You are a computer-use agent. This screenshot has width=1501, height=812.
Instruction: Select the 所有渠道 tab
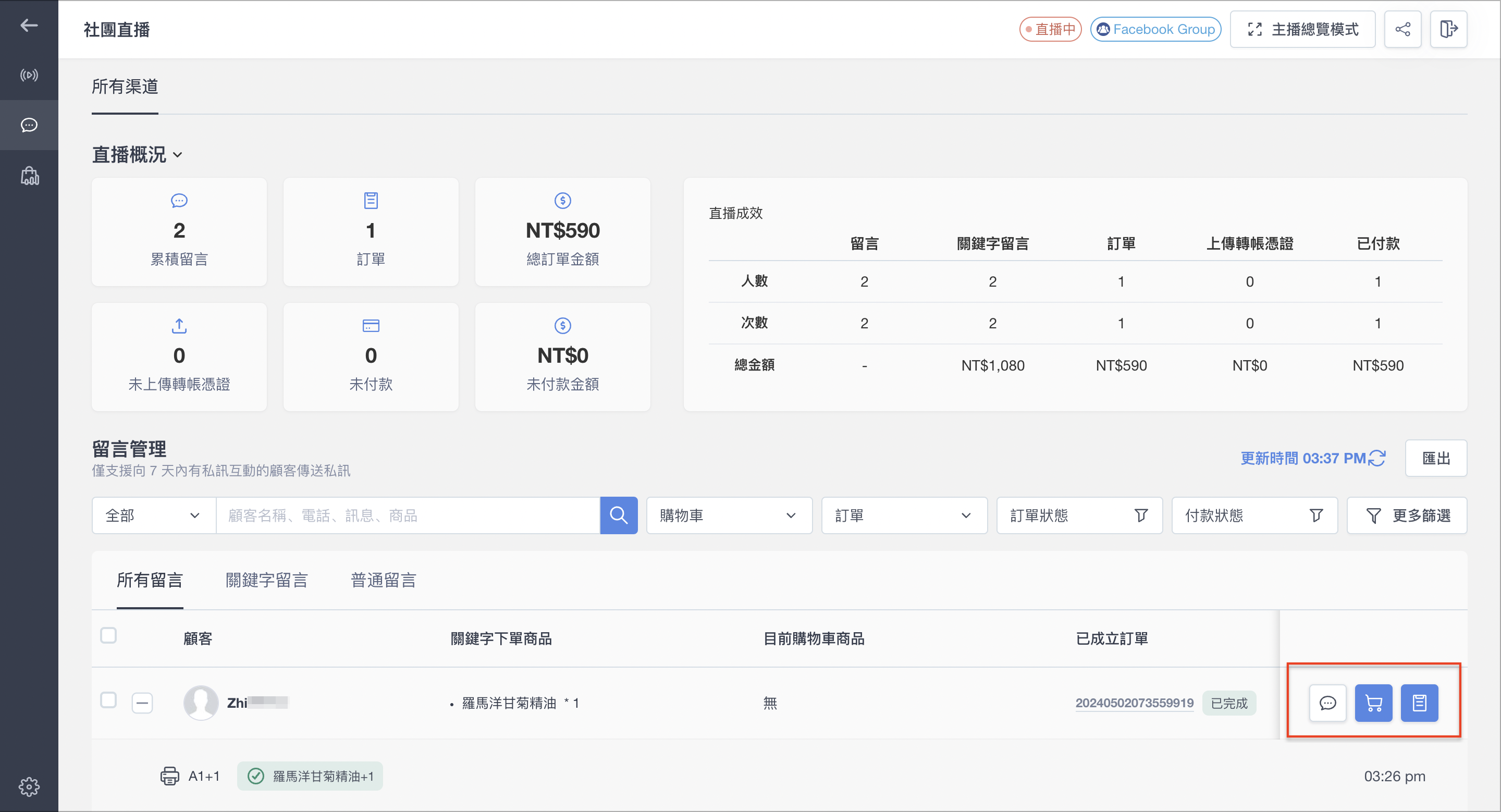click(125, 87)
